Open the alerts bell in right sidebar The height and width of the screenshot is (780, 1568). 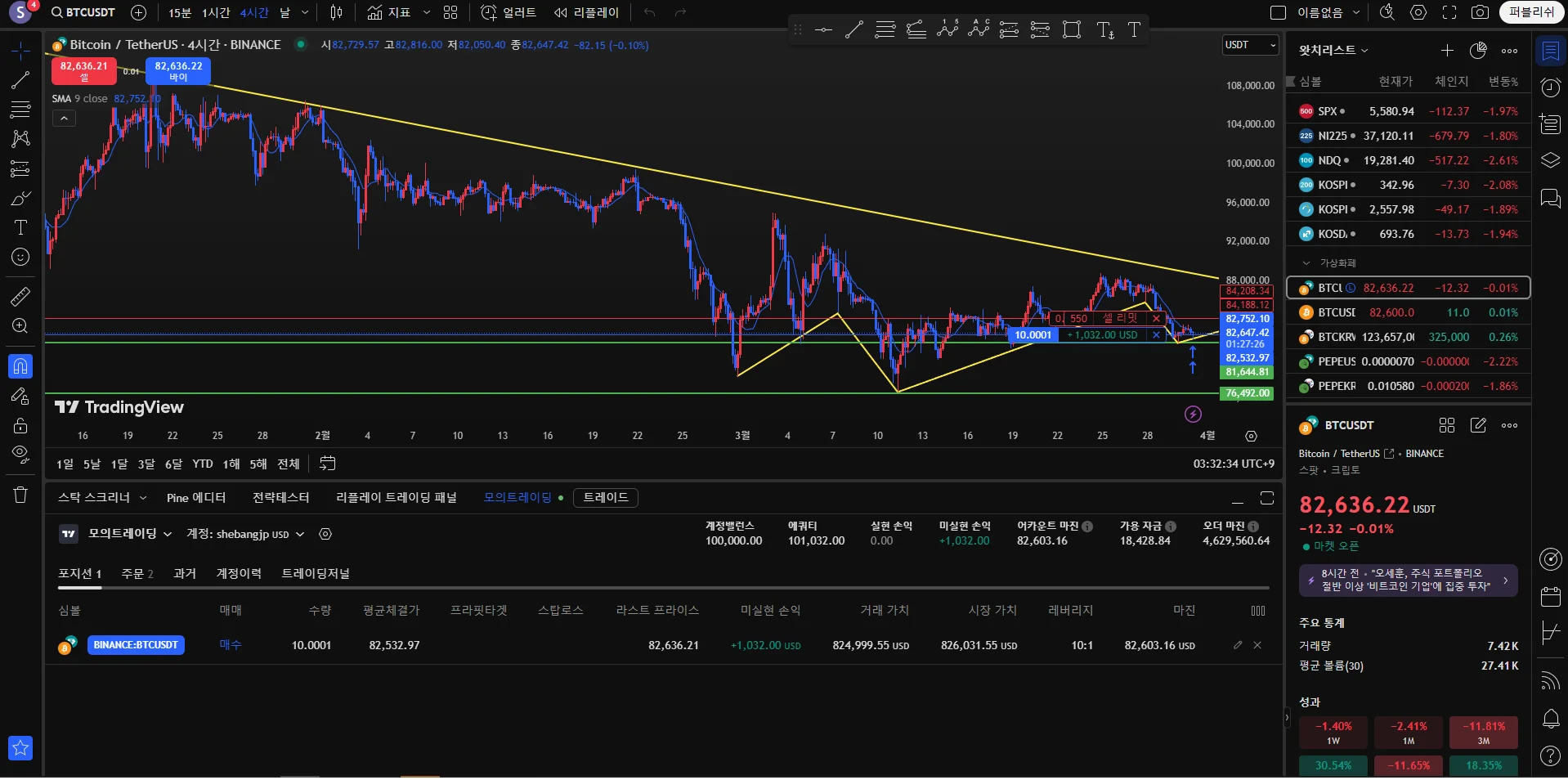click(1550, 719)
